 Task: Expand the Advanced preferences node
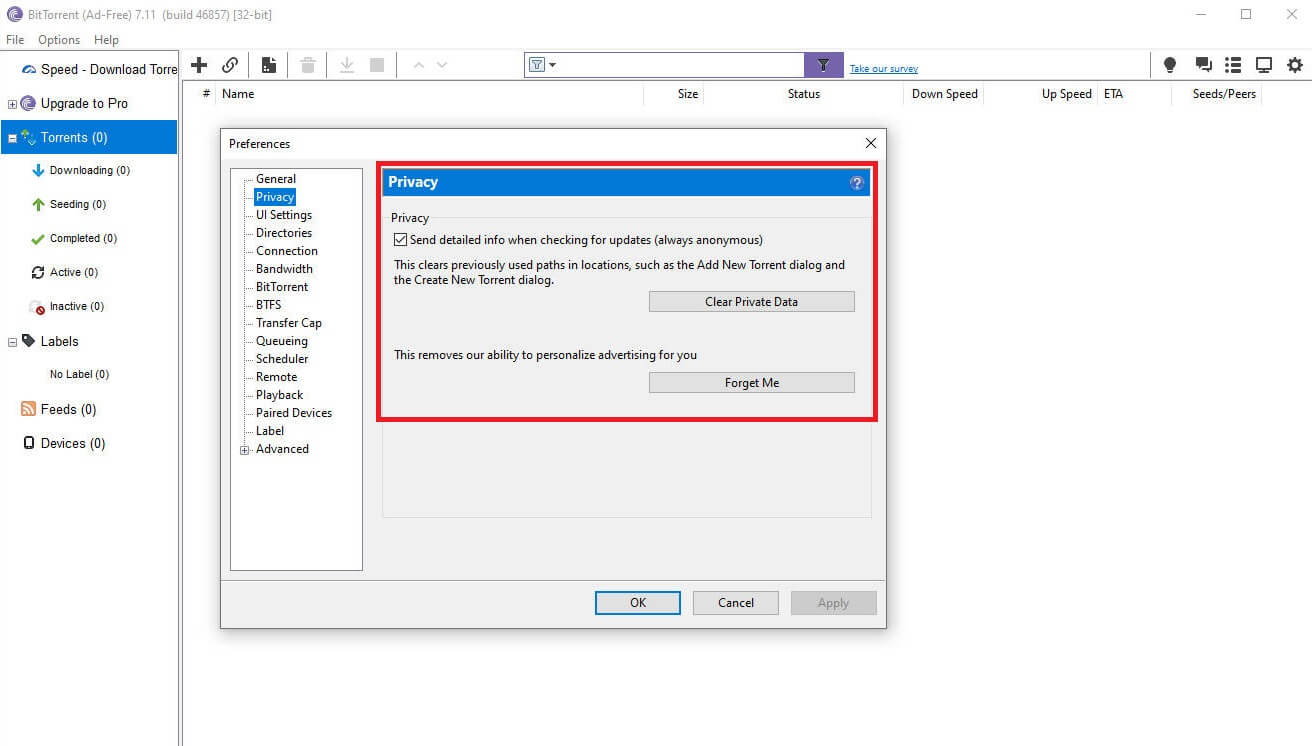(245, 450)
